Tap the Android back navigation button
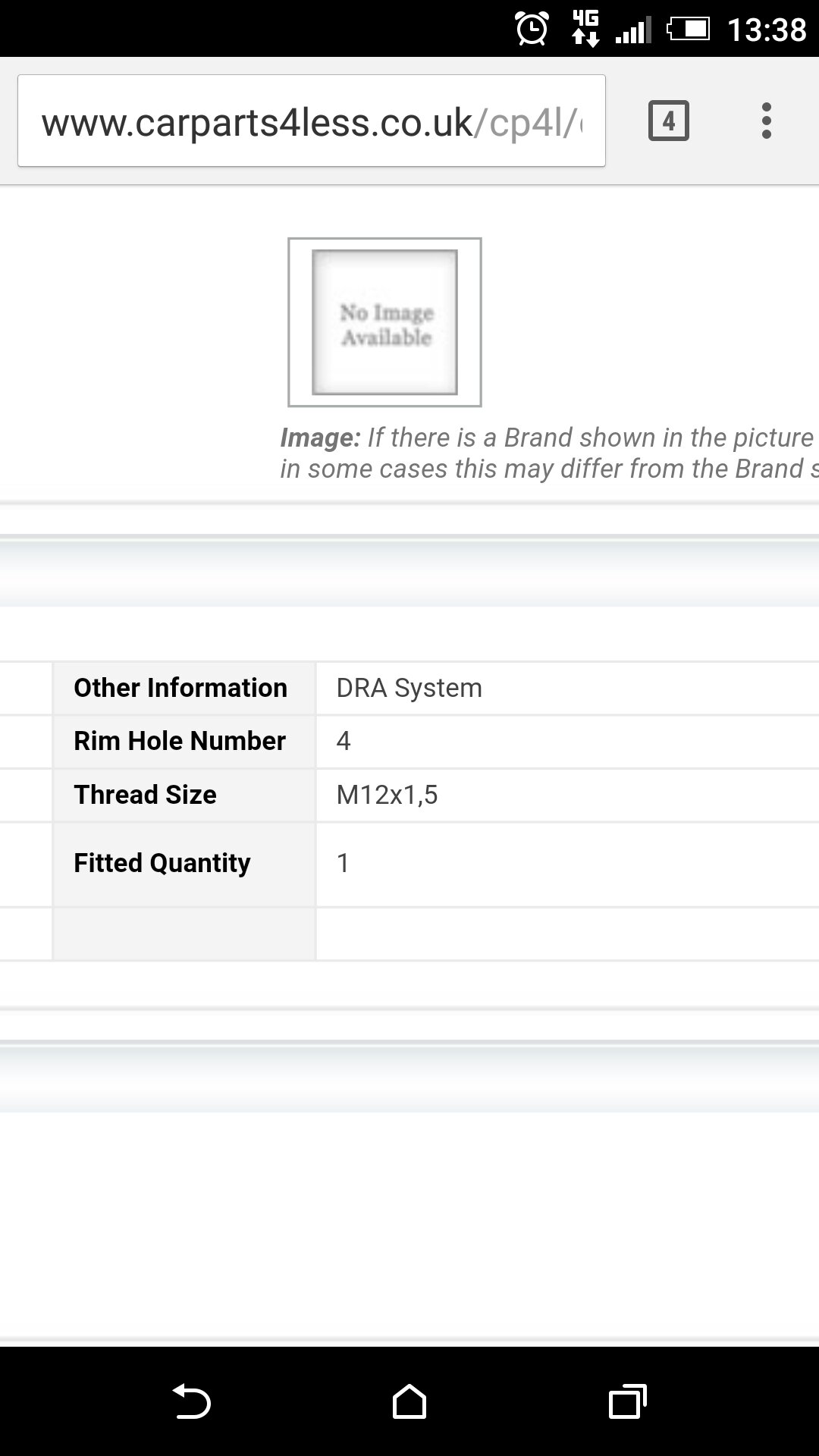The image size is (819, 1456). 191,1401
